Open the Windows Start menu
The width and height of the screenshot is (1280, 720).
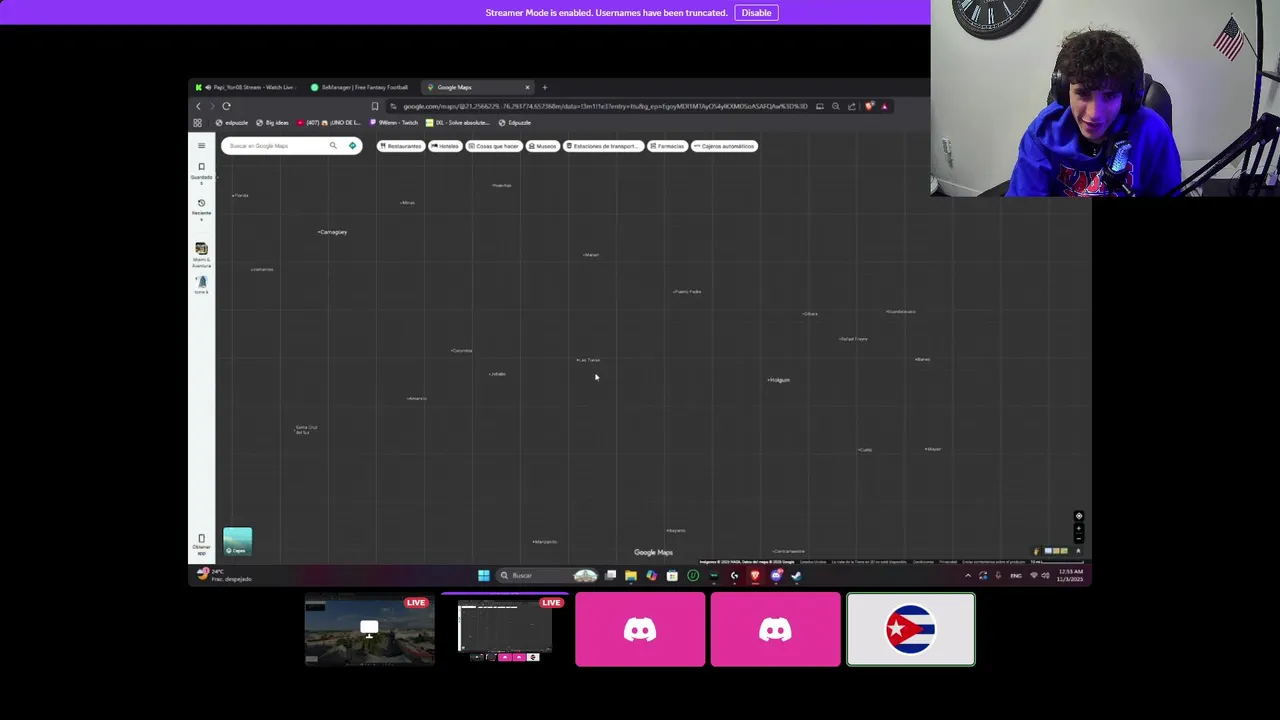point(484,575)
